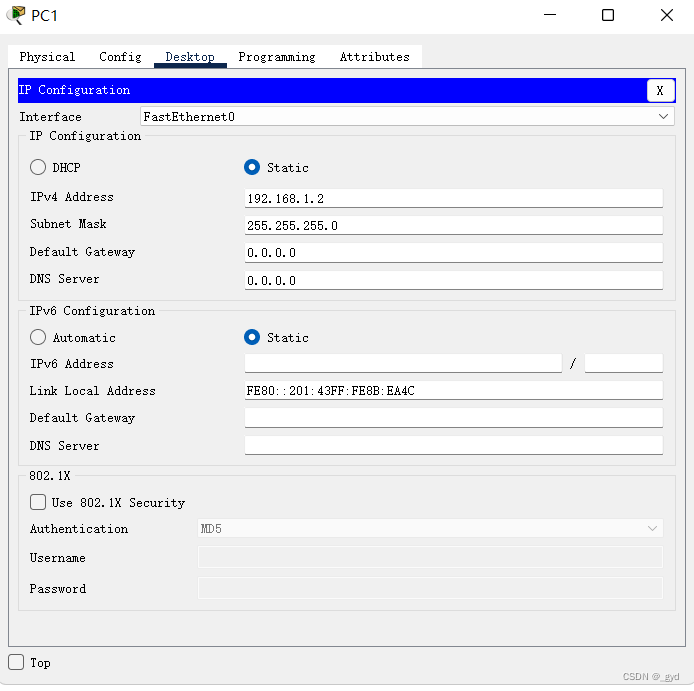Click the IPv4 Default Gateway field
The height and width of the screenshot is (691, 694).
coord(454,253)
